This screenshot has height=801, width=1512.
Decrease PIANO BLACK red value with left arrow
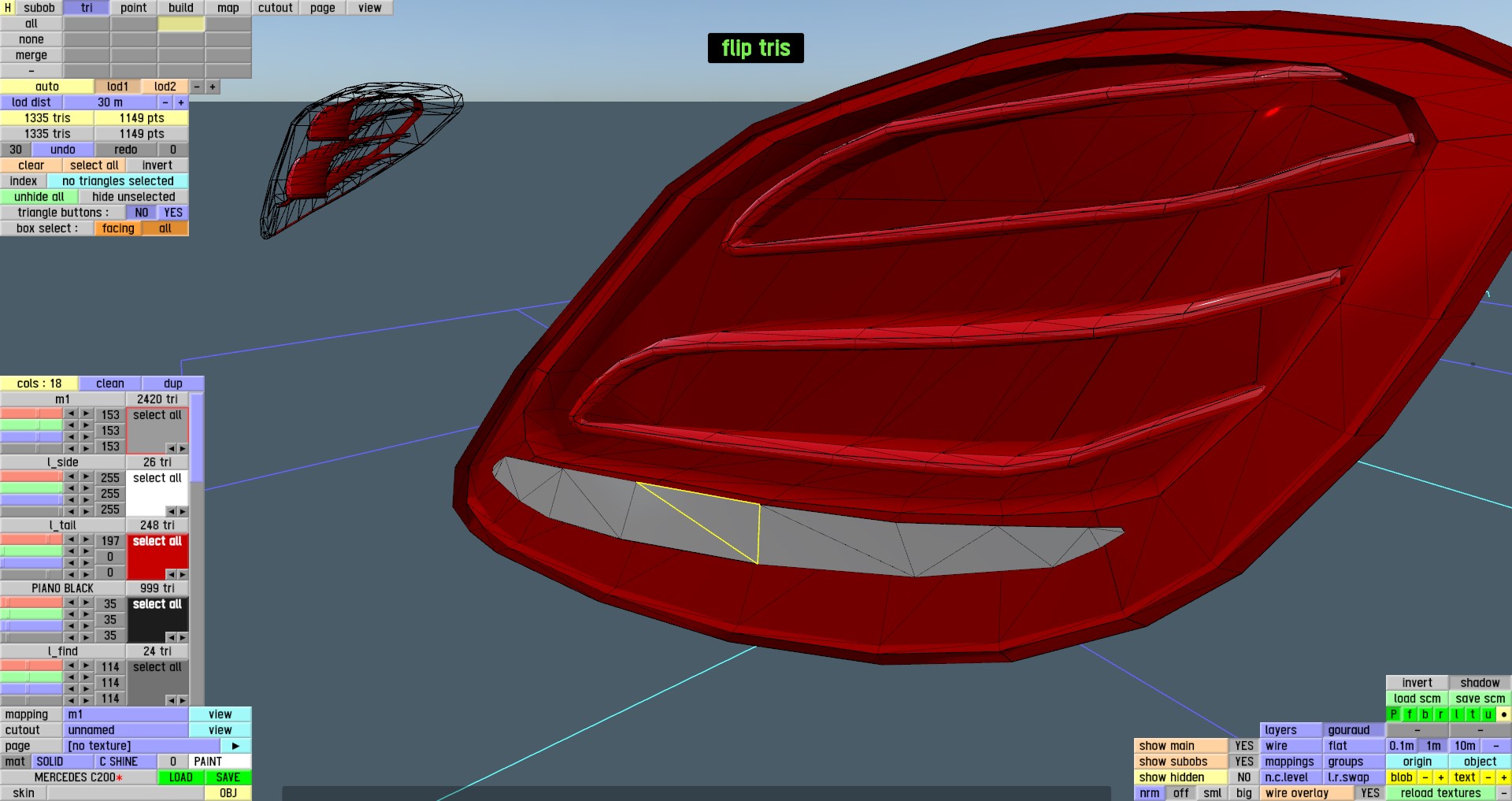pos(71,602)
